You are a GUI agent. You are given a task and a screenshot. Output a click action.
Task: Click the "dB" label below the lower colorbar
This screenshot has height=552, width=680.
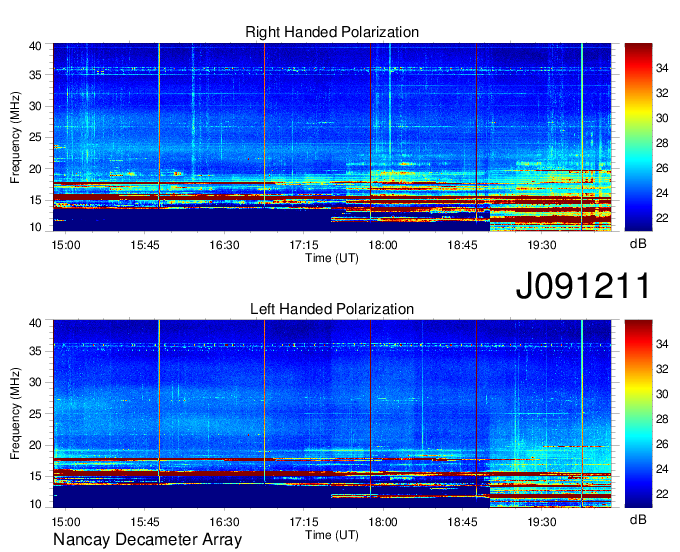coord(638,519)
